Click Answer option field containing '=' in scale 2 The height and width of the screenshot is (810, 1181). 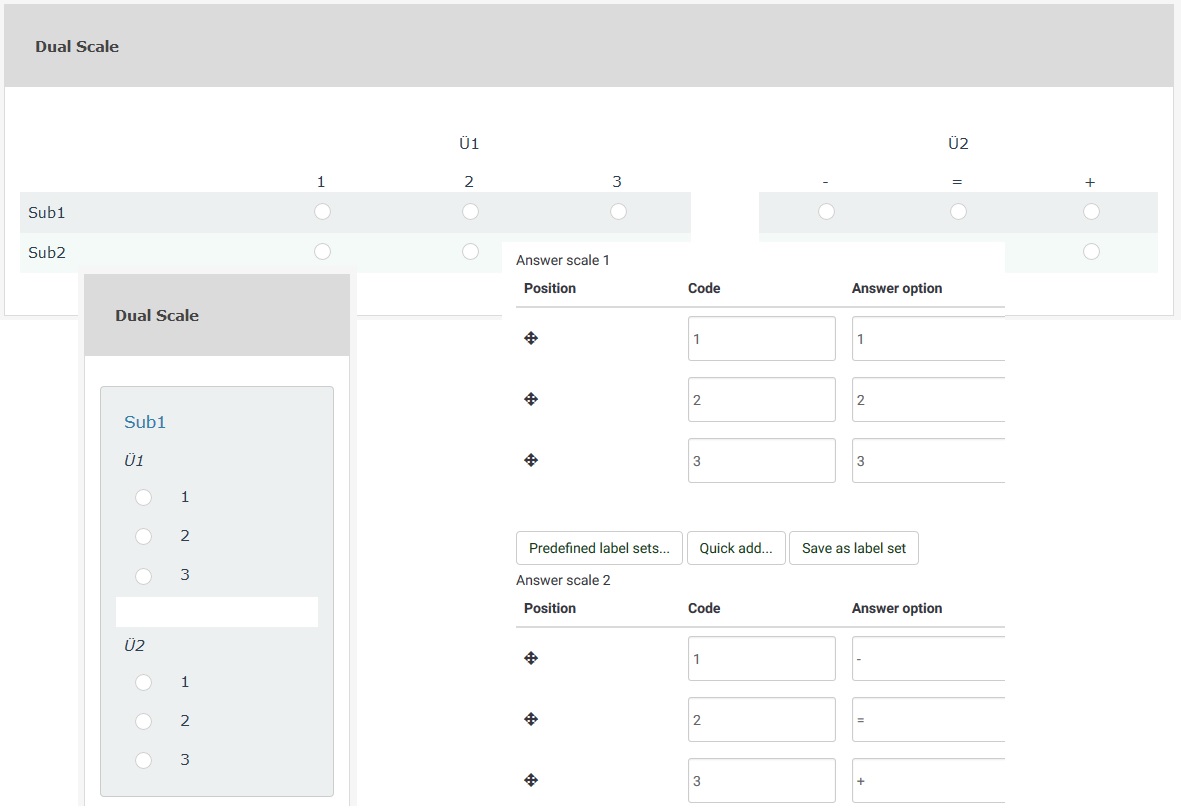(x=928, y=720)
